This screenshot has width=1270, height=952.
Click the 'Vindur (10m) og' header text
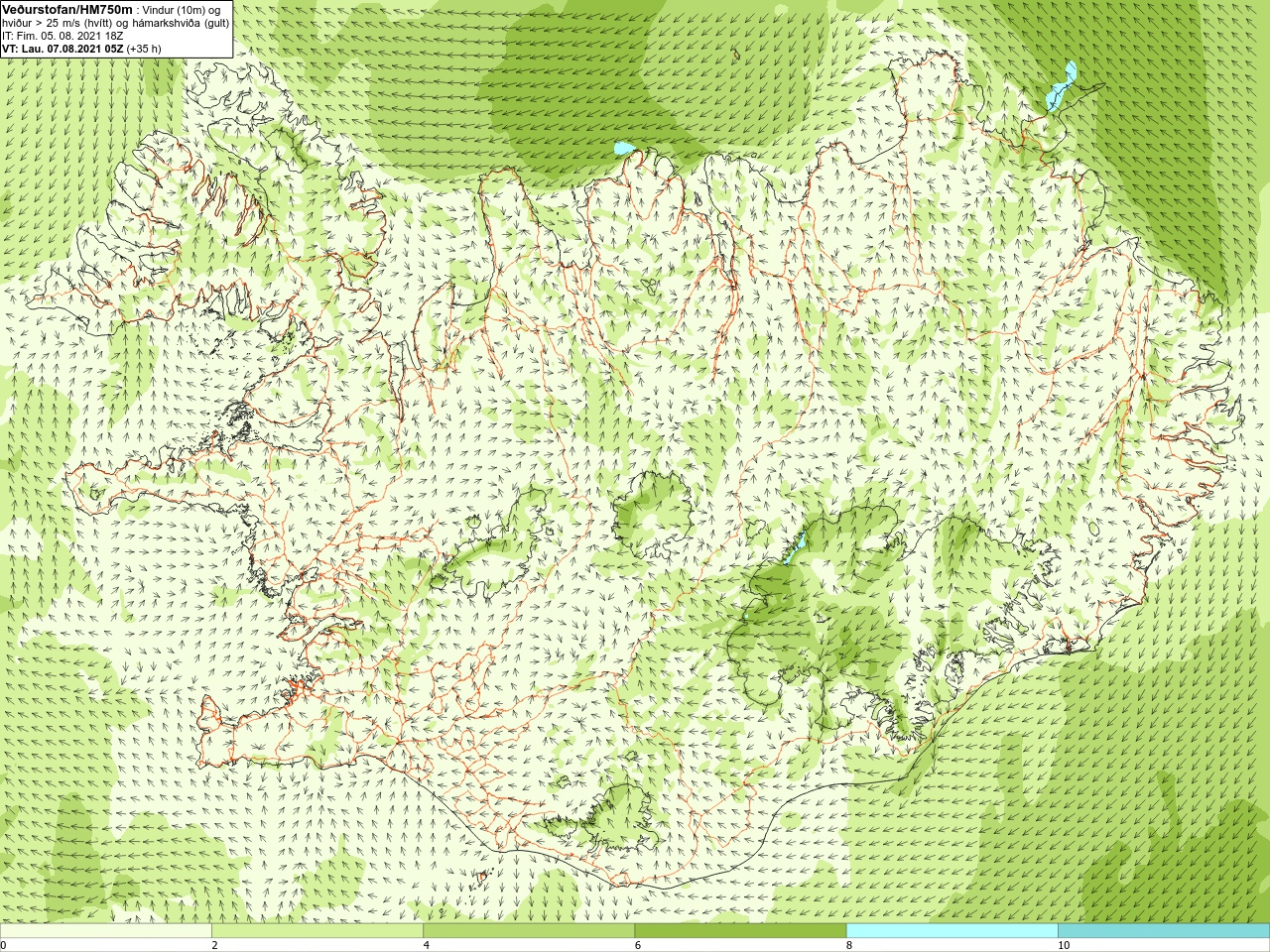tap(183, 10)
